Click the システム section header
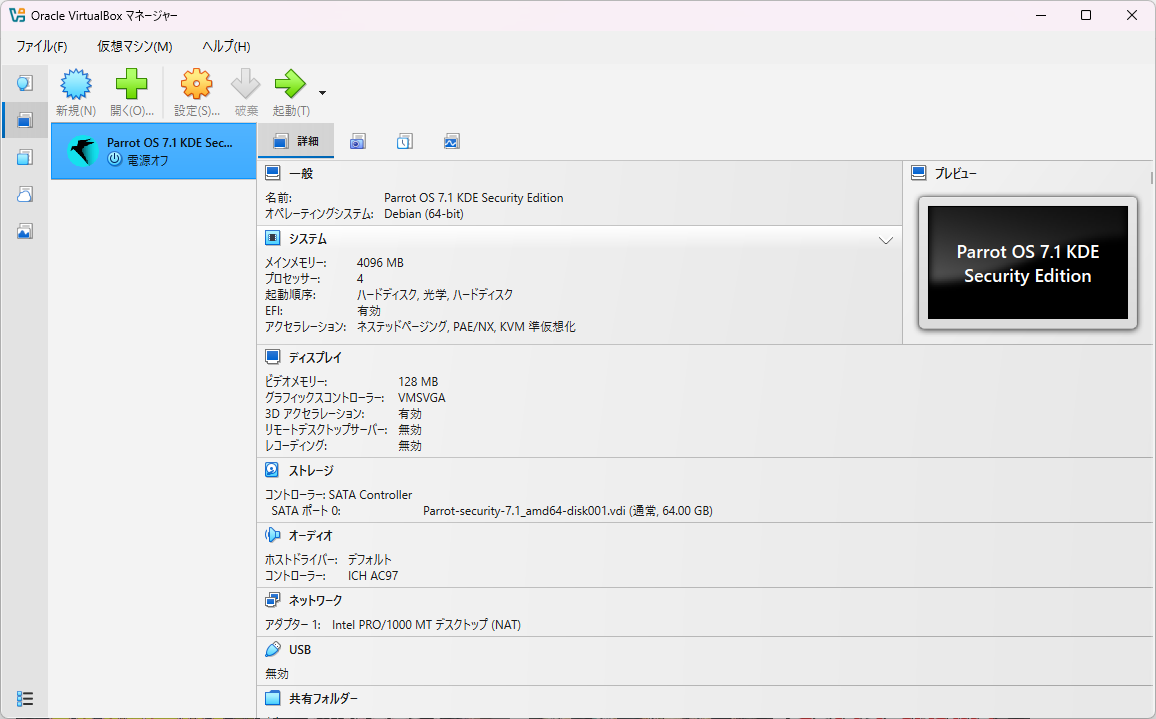The width and height of the screenshot is (1156, 719). click(x=307, y=239)
